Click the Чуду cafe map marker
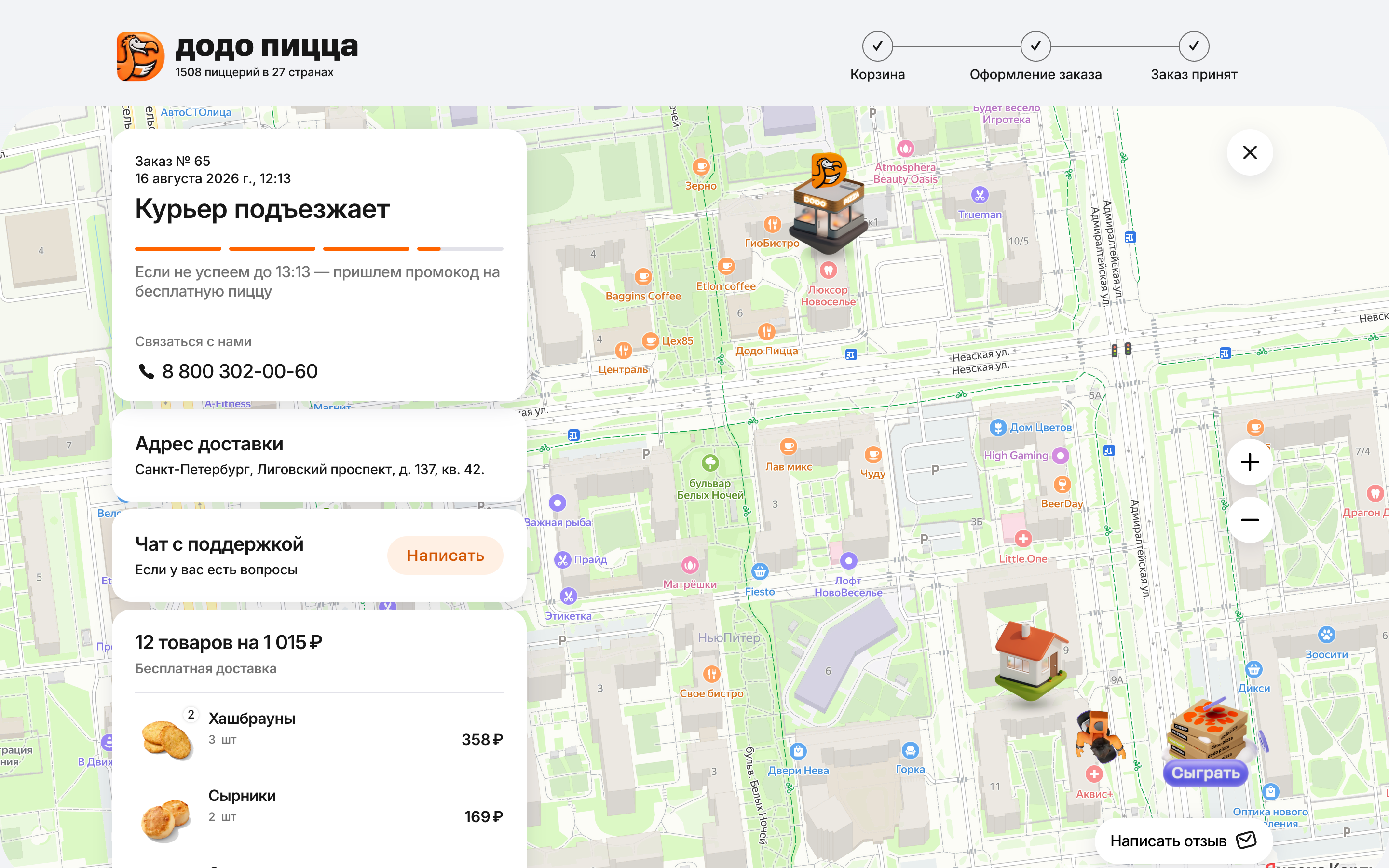Viewport: 1389px width, 868px height. point(872,455)
